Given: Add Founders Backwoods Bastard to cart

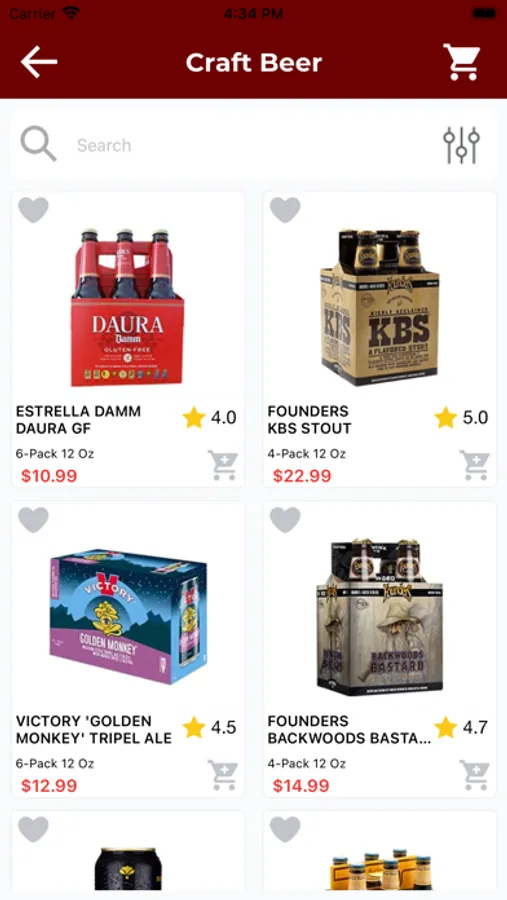Looking at the screenshot, I should point(474,775).
